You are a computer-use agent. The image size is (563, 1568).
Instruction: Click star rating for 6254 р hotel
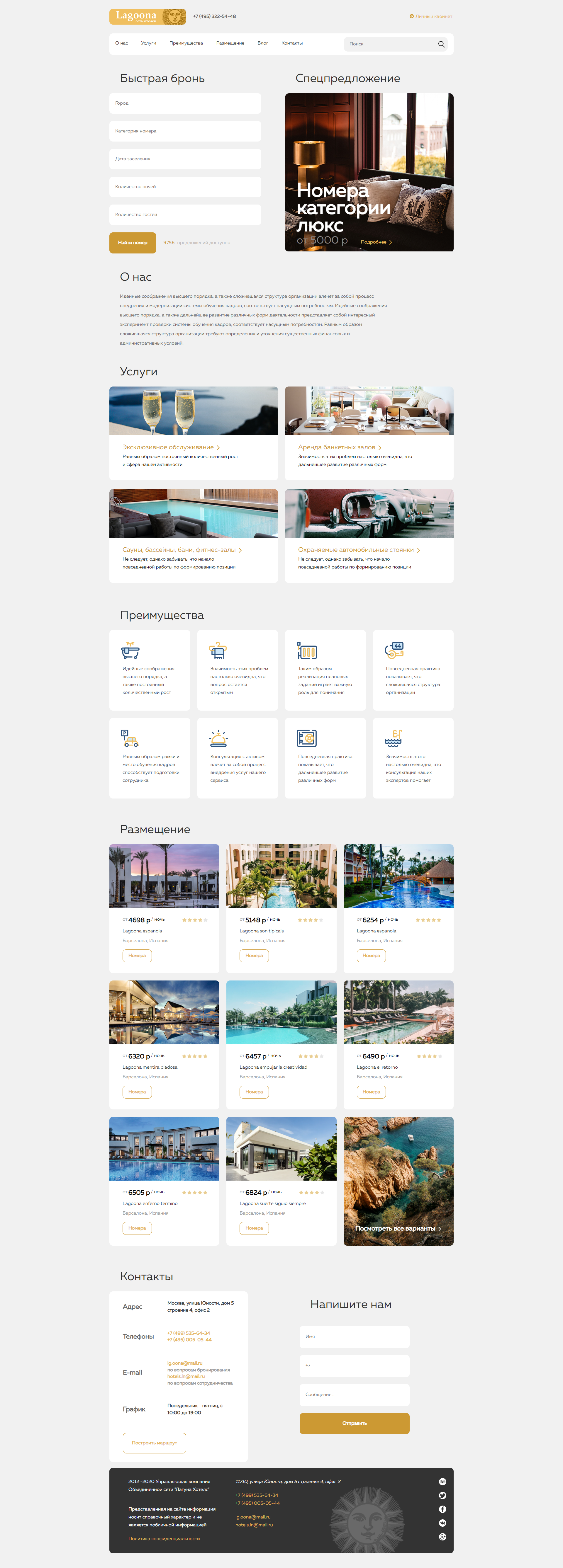point(428,920)
